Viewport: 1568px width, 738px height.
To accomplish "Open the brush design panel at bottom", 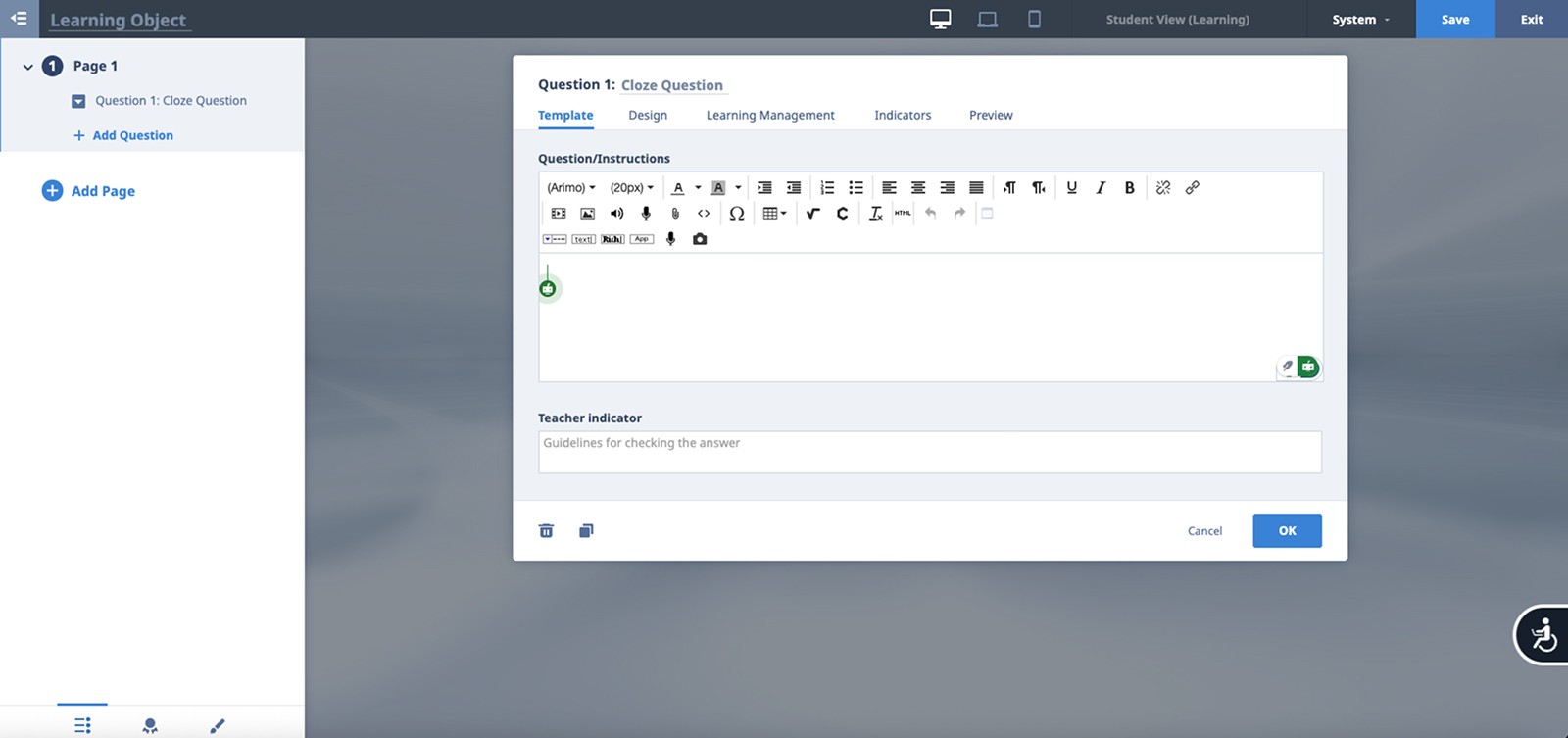I will (218, 725).
